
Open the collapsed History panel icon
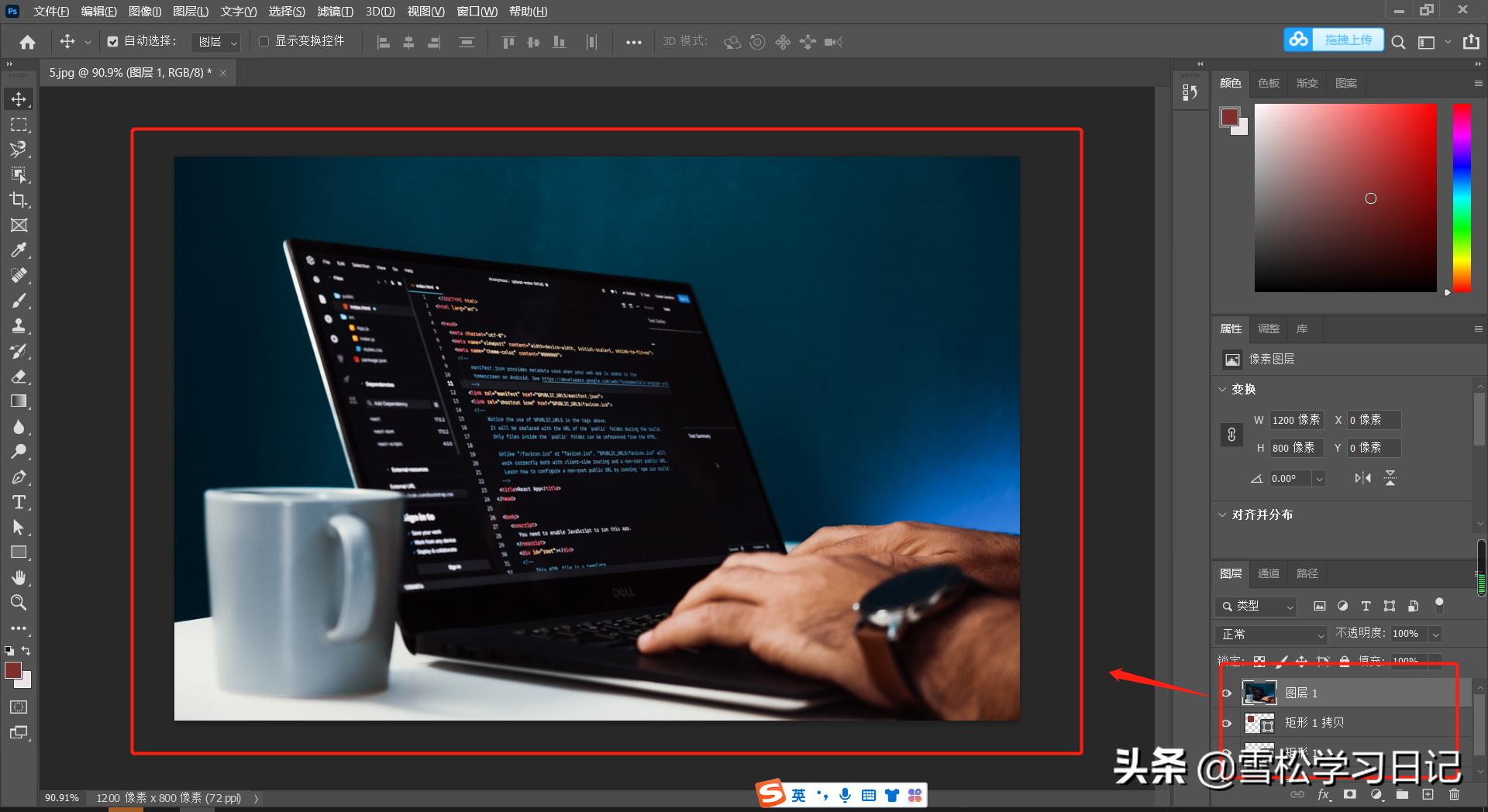pos(1190,93)
